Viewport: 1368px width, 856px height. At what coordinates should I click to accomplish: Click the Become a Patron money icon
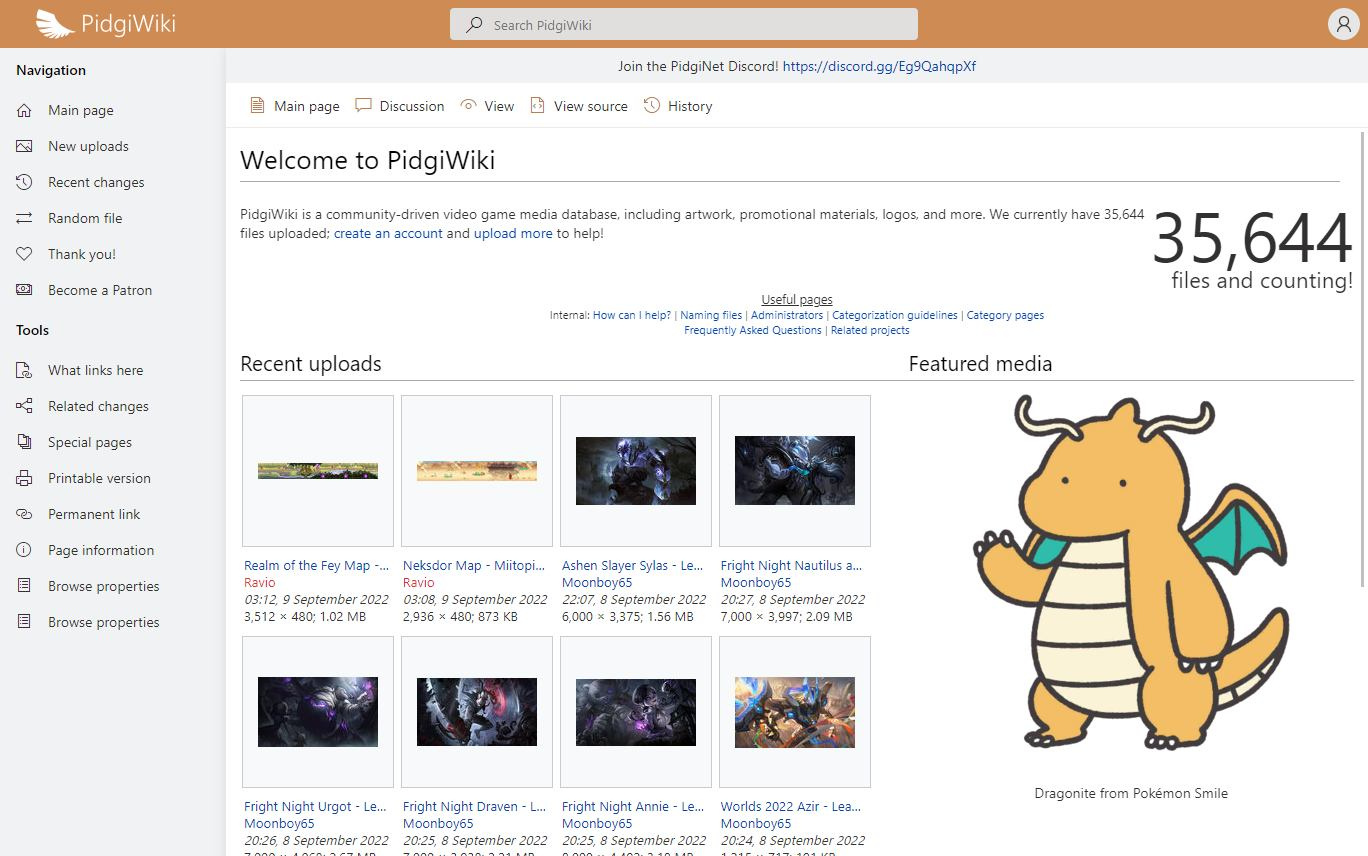24,290
